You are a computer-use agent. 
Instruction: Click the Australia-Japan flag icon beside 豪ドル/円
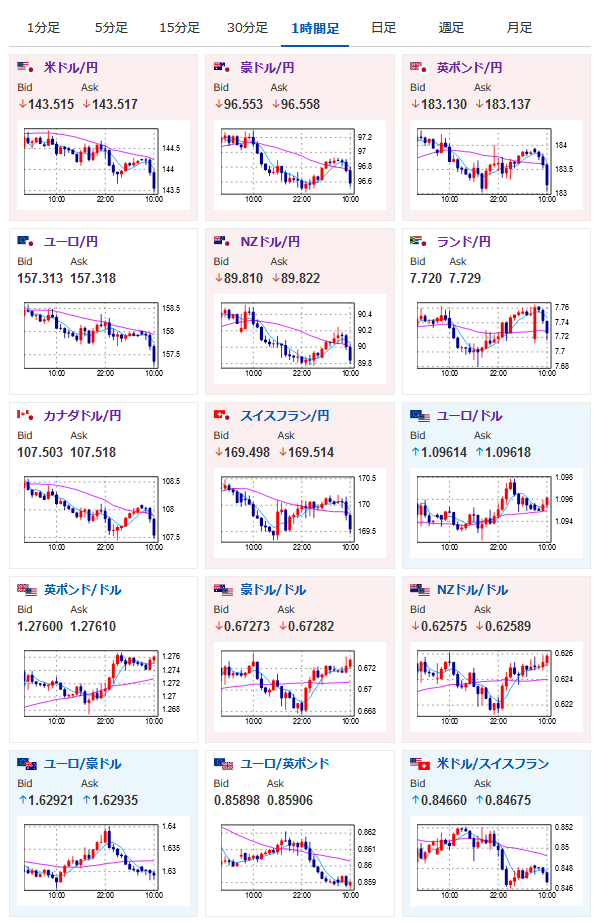[x=222, y=67]
